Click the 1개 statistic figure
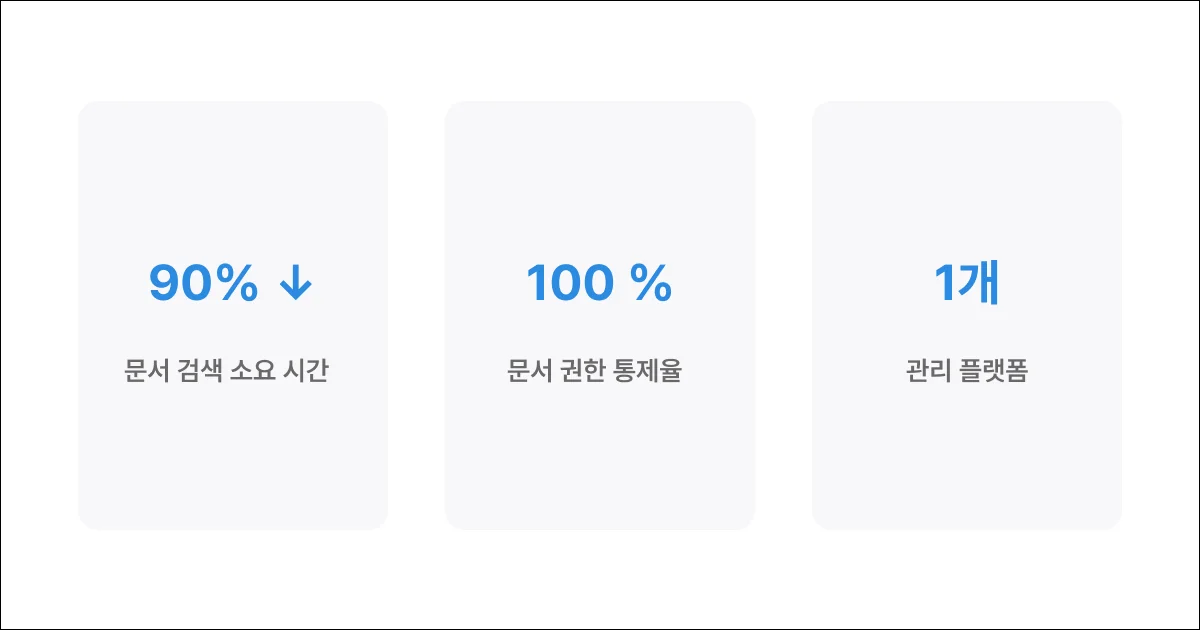 coord(967,285)
